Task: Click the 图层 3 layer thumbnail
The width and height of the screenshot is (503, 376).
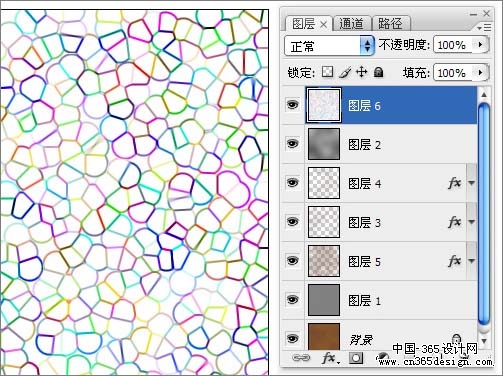Action: pos(324,222)
